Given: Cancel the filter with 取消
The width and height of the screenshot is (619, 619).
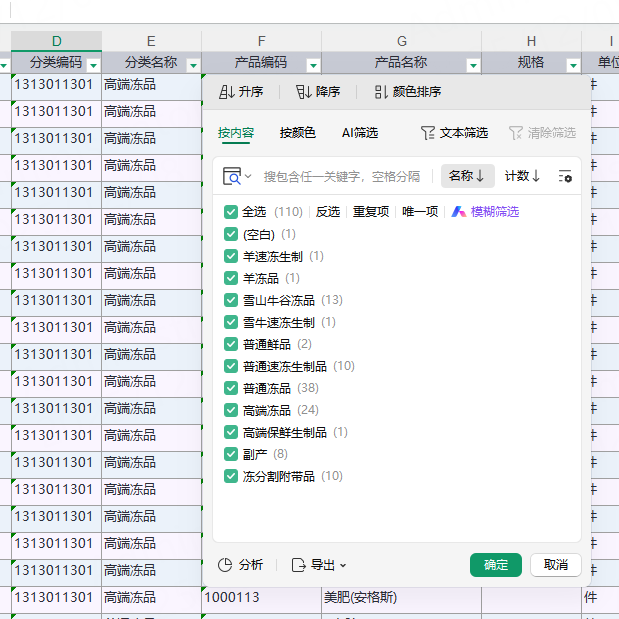Looking at the screenshot, I should click(x=556, y=565).
